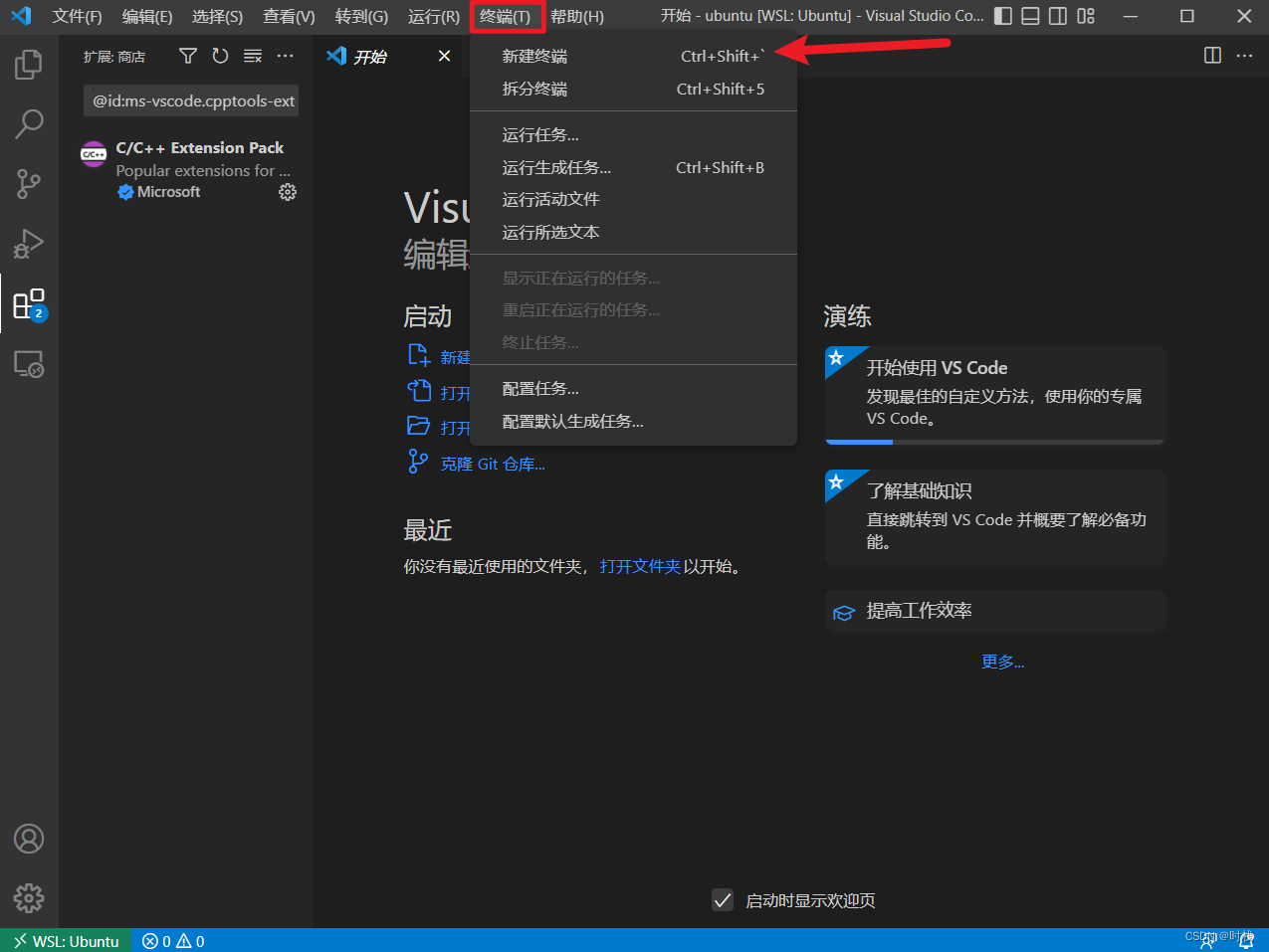Click the 终端(T) menu
1269x952 pixels.
[x=506, y=16]
